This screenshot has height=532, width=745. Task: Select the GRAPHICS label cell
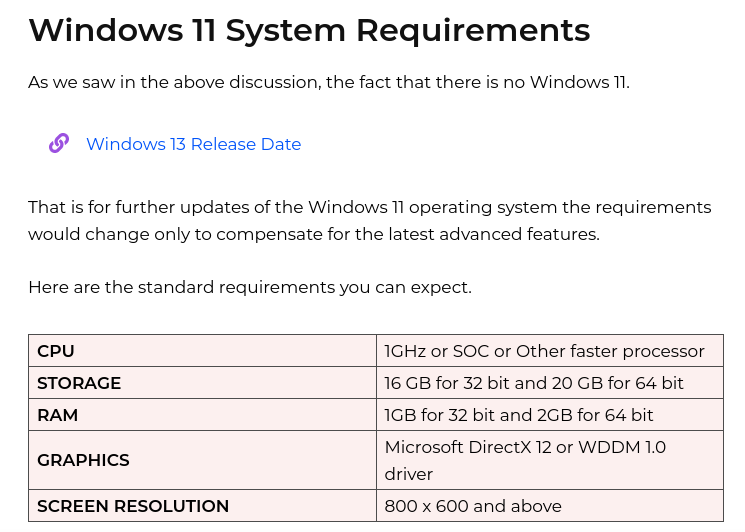(83, 460)
